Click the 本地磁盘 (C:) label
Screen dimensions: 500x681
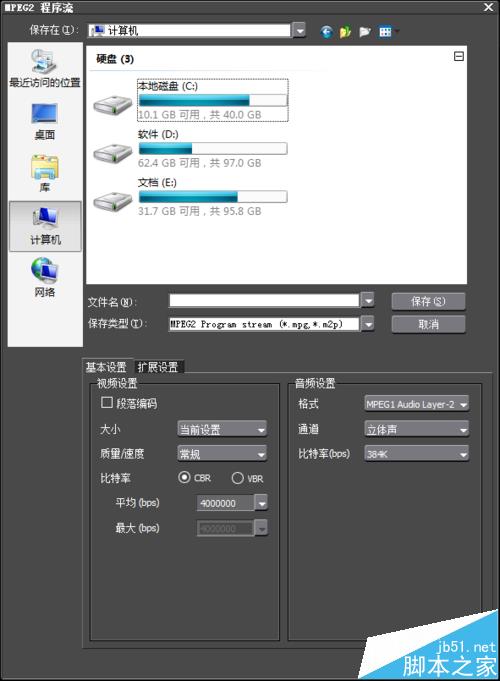point(168,86)
